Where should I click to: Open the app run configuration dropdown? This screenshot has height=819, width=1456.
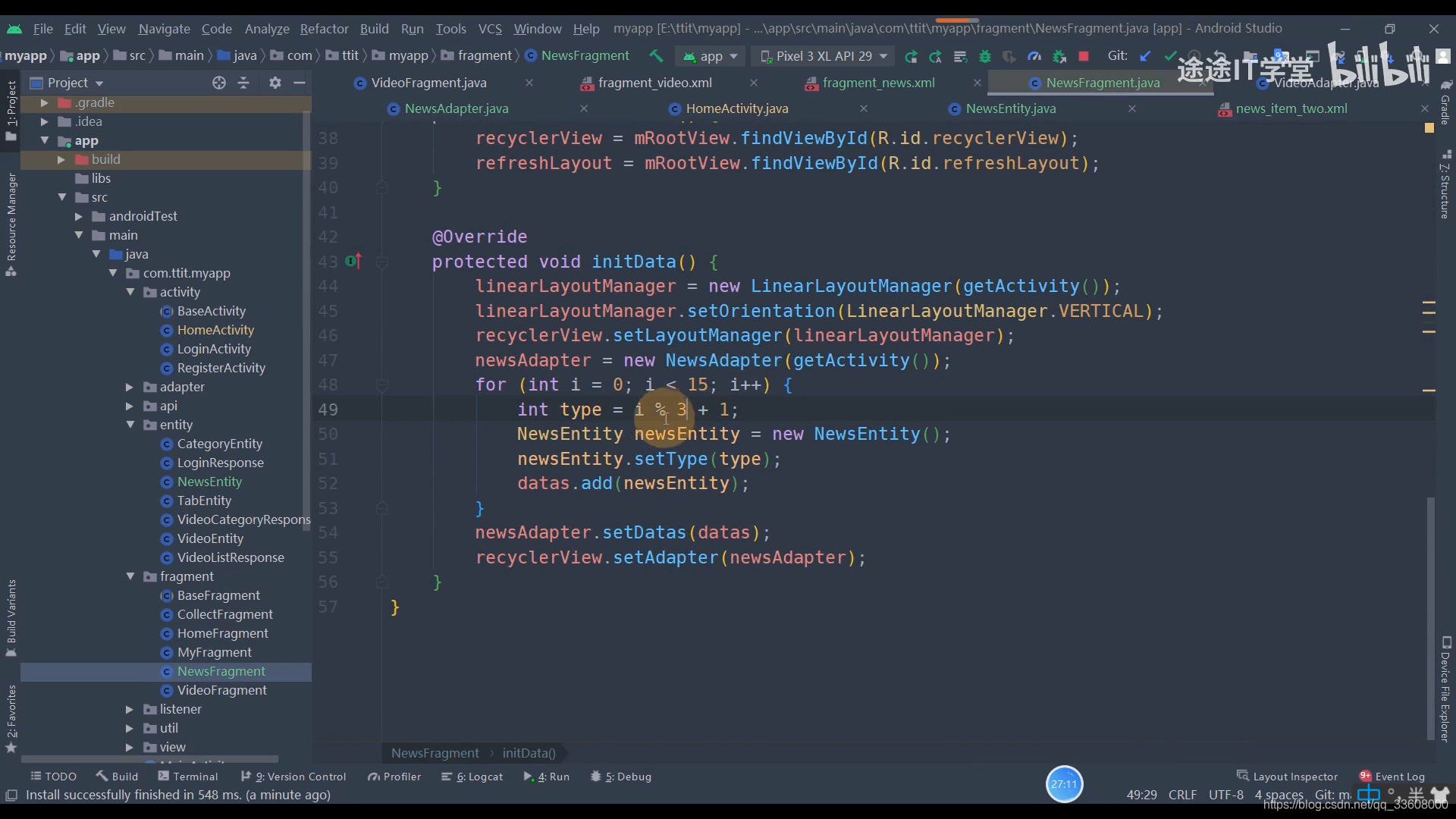pyautogui.click(x=711, y=56)
